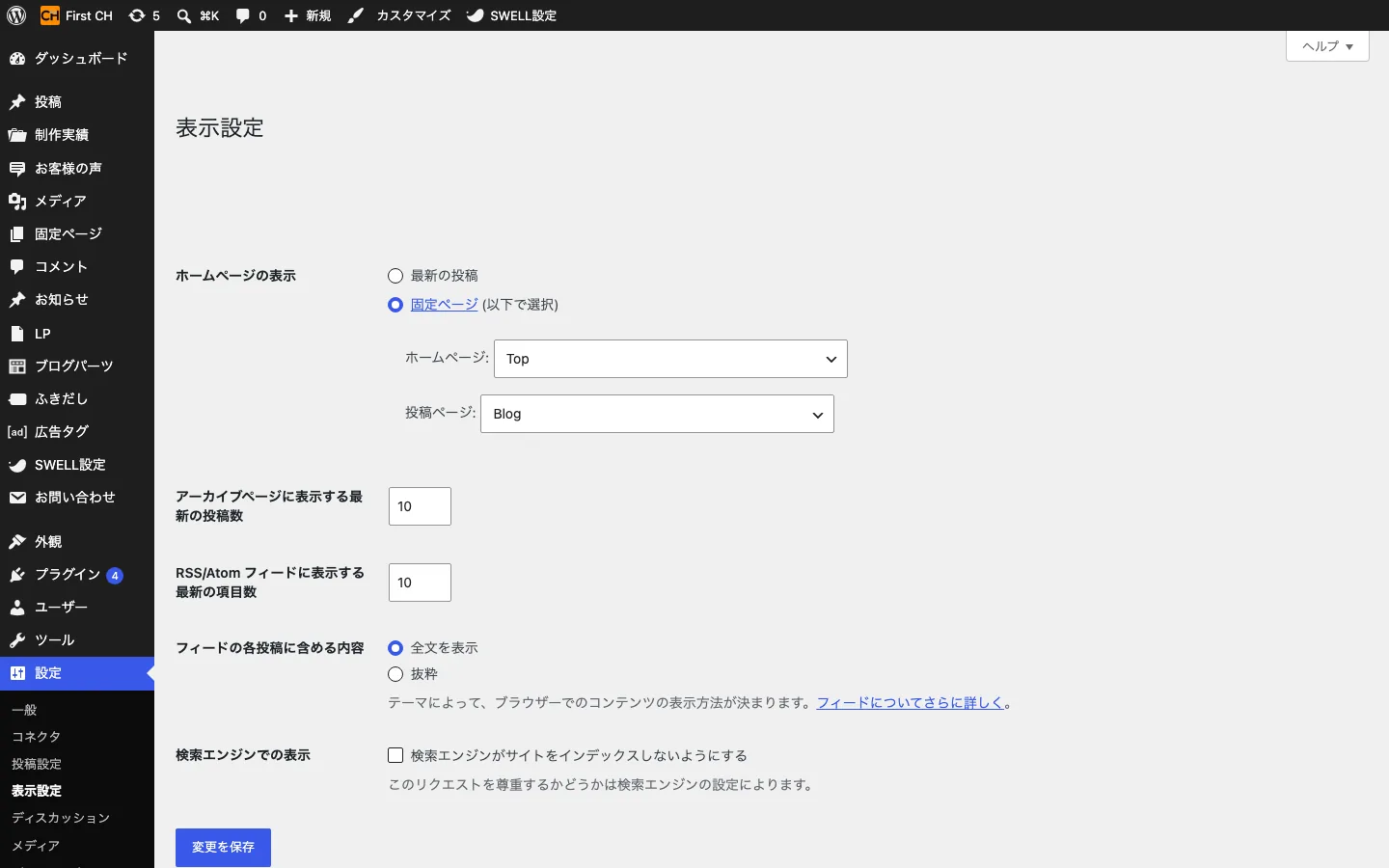This screenshot has width=1389, height=868.
Task: Click the plus icon for 新規
Action: click(x=290, y=15)
